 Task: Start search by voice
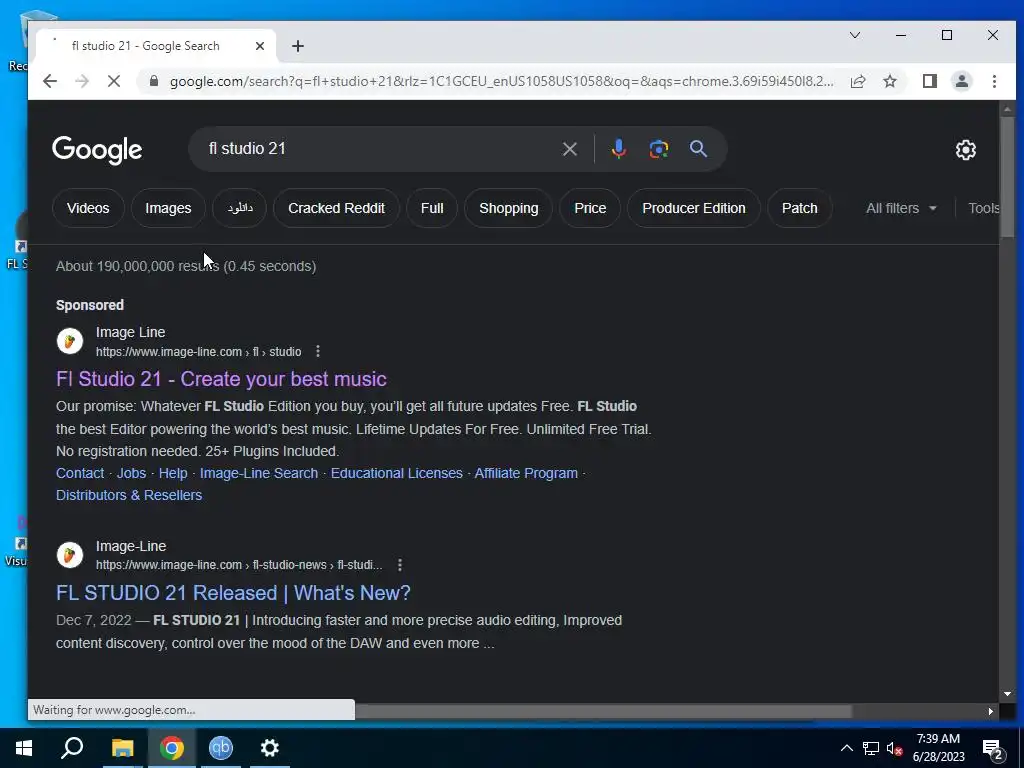(x=618, y=149)
